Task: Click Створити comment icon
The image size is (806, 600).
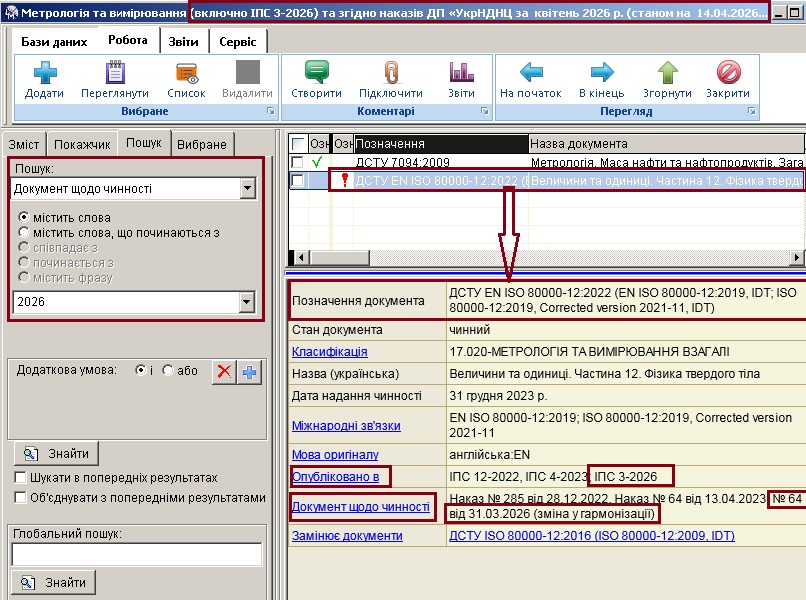Action: click(317, 73)
